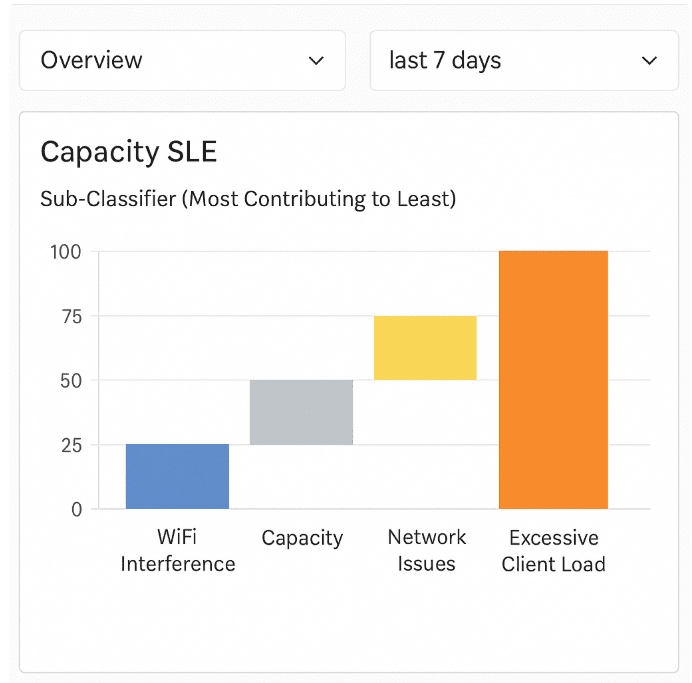Open the Overview dropdown

[181, 61]
